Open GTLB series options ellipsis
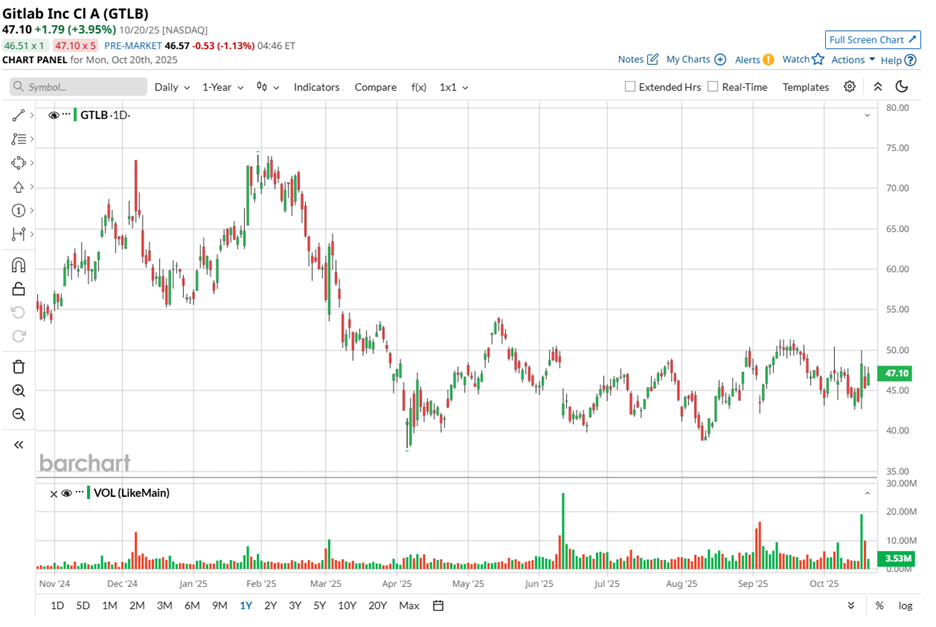 tap(66, 113)
